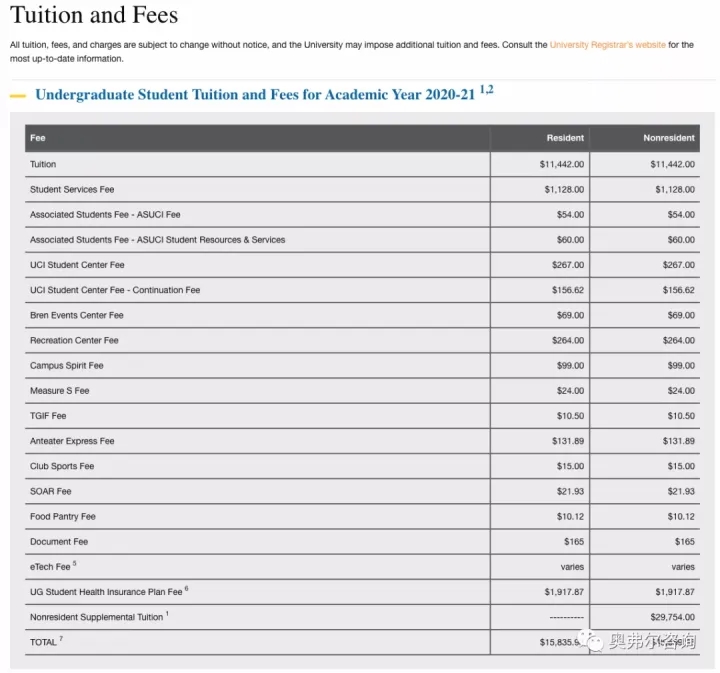Click footnote 5 next to eTech Fee
720x673 pixels.
pyautogui.click(x=74, y=563)
